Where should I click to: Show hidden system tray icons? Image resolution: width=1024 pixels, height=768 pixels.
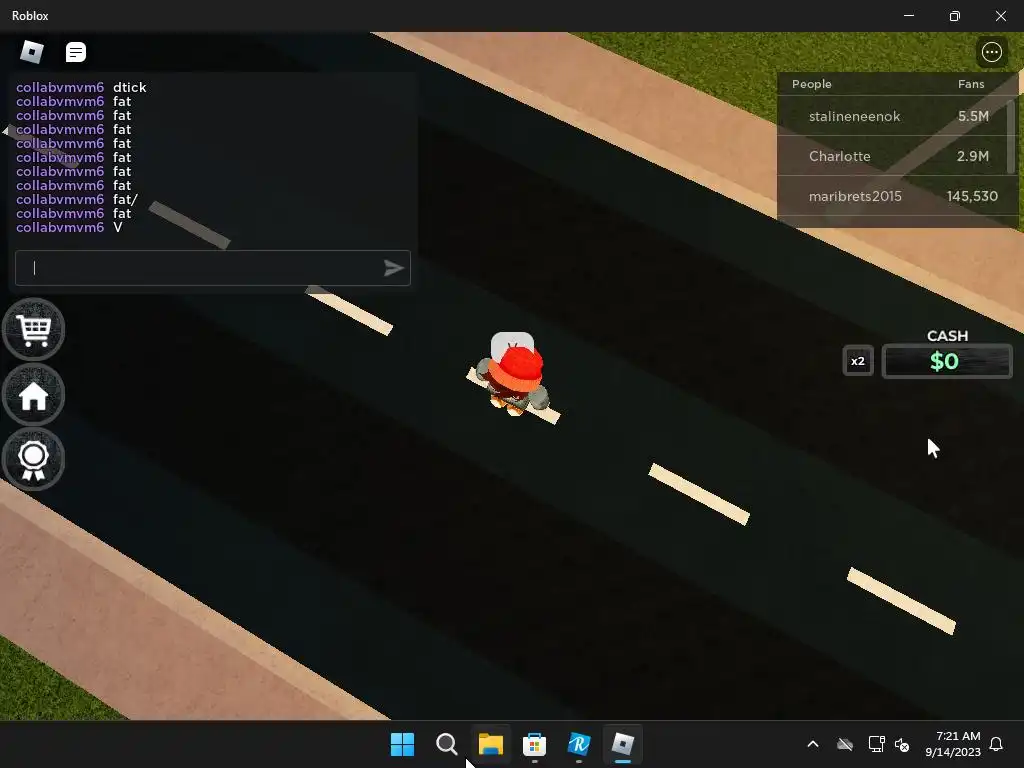(813, 744)
